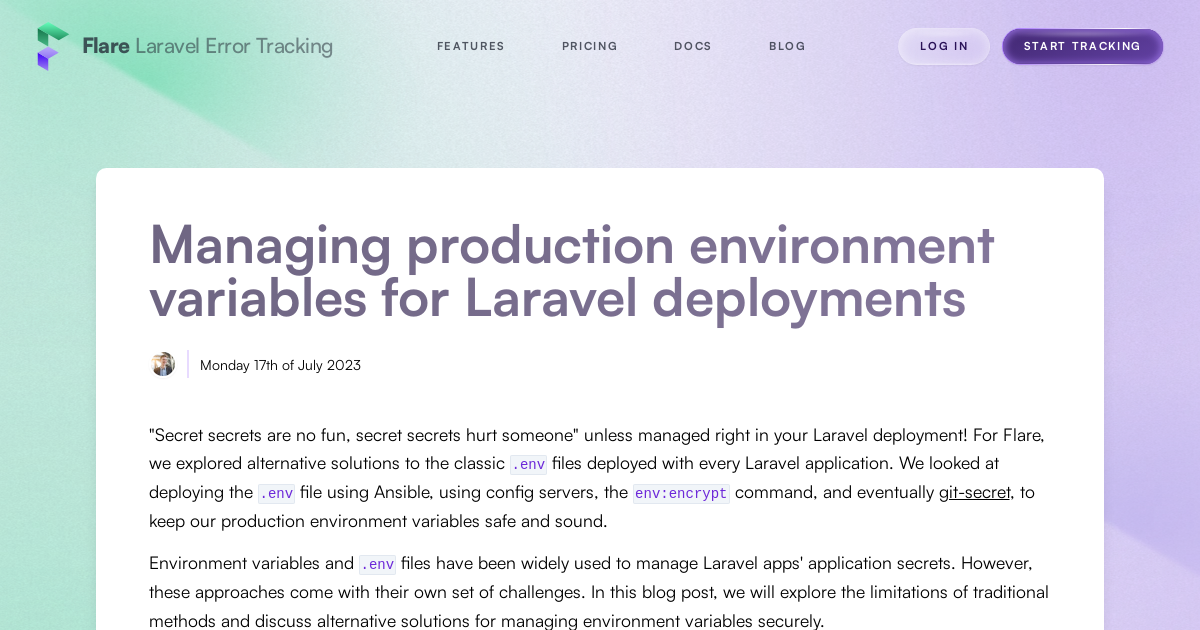Click the author avatar thumbnail
This screenshot has width=1200, height=630.
pos(163,364)
